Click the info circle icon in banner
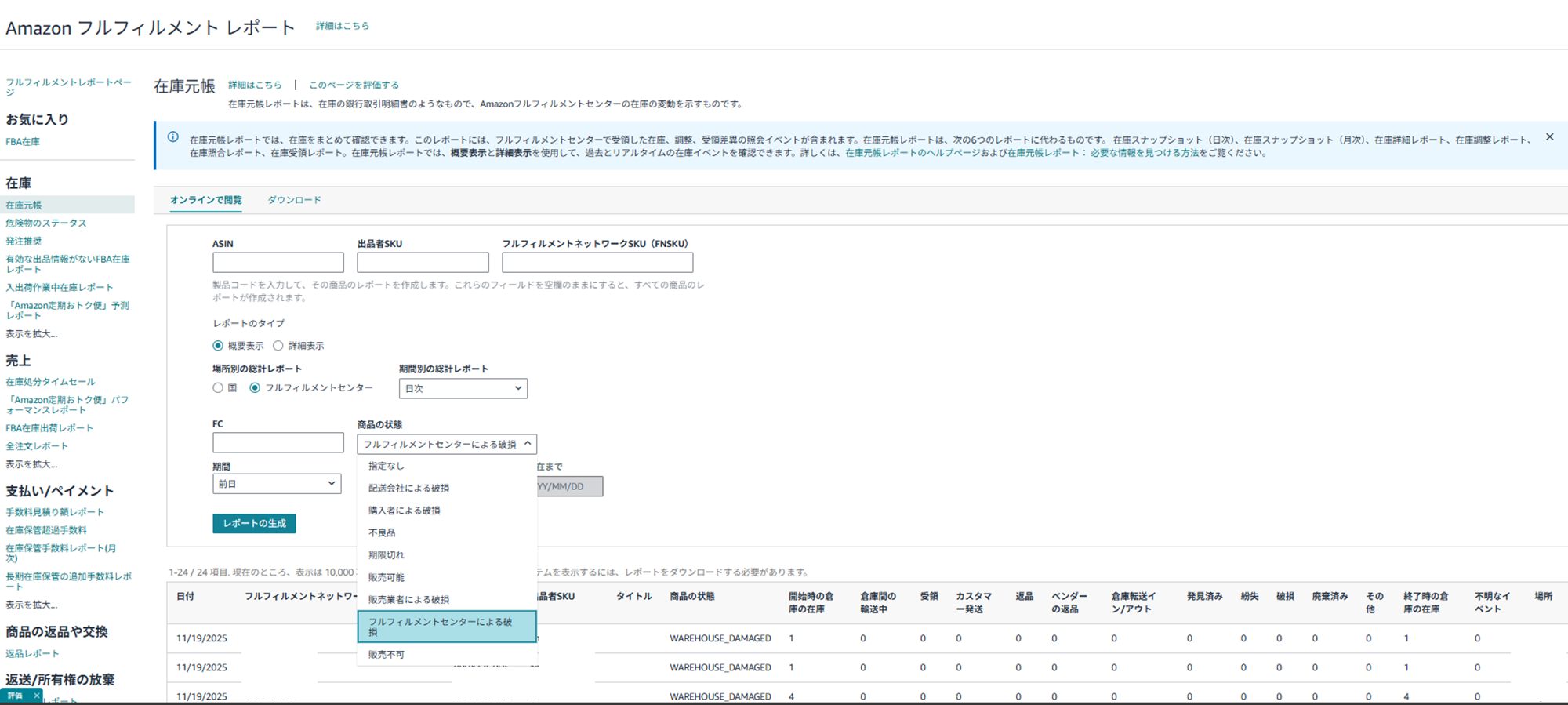1568x705 pixels. [173, 137]
